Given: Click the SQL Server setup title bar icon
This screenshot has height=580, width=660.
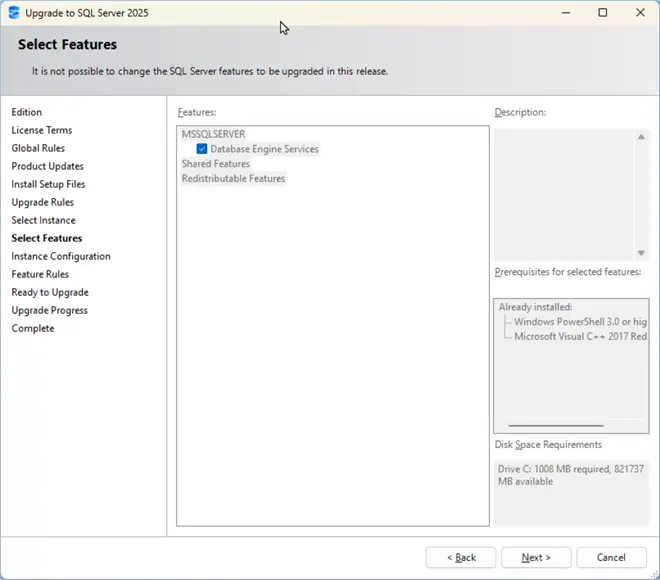Looking at the screenshot, I should (14, 13).
